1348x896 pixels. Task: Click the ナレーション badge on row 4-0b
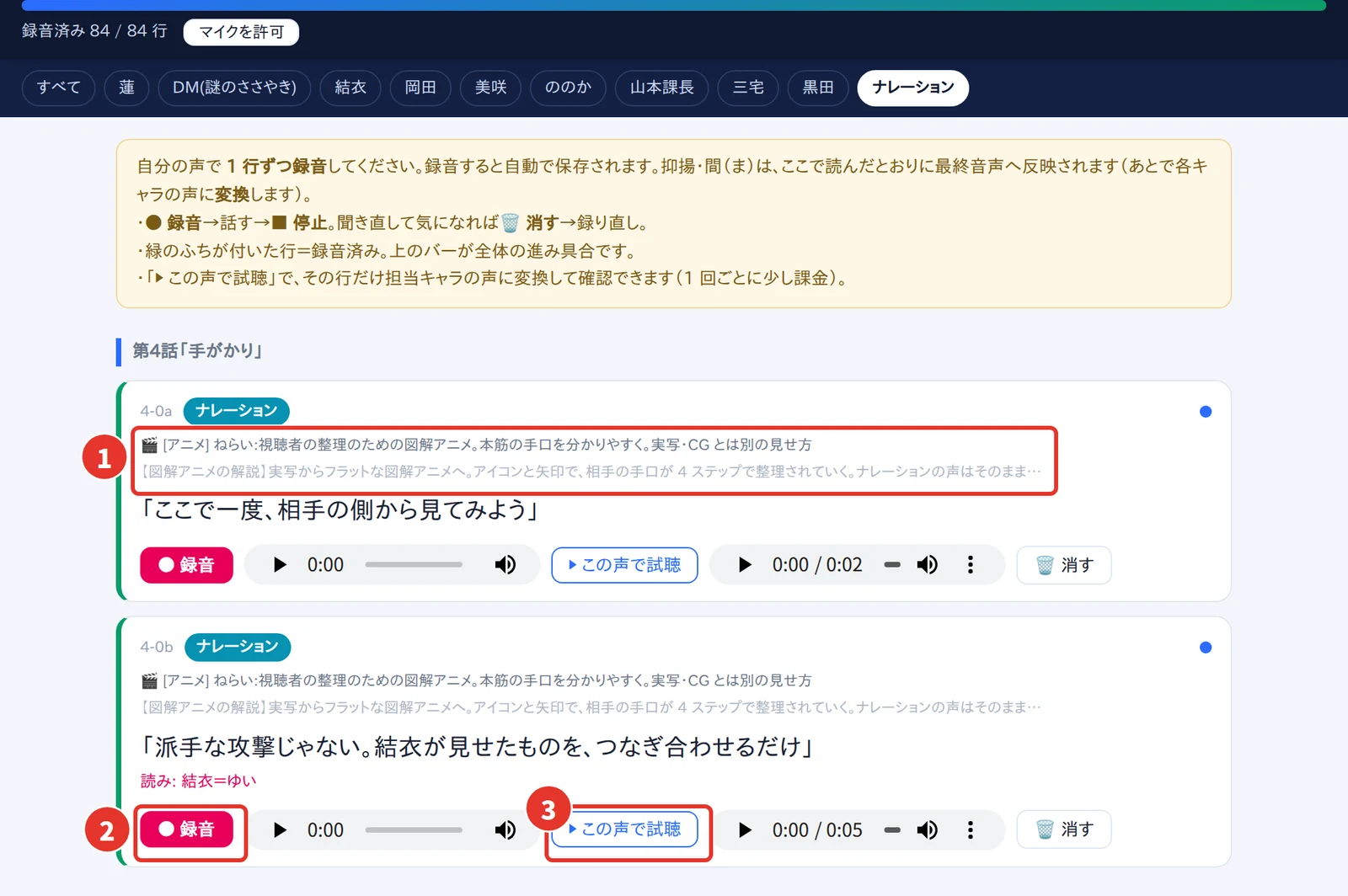coord(238,647)
